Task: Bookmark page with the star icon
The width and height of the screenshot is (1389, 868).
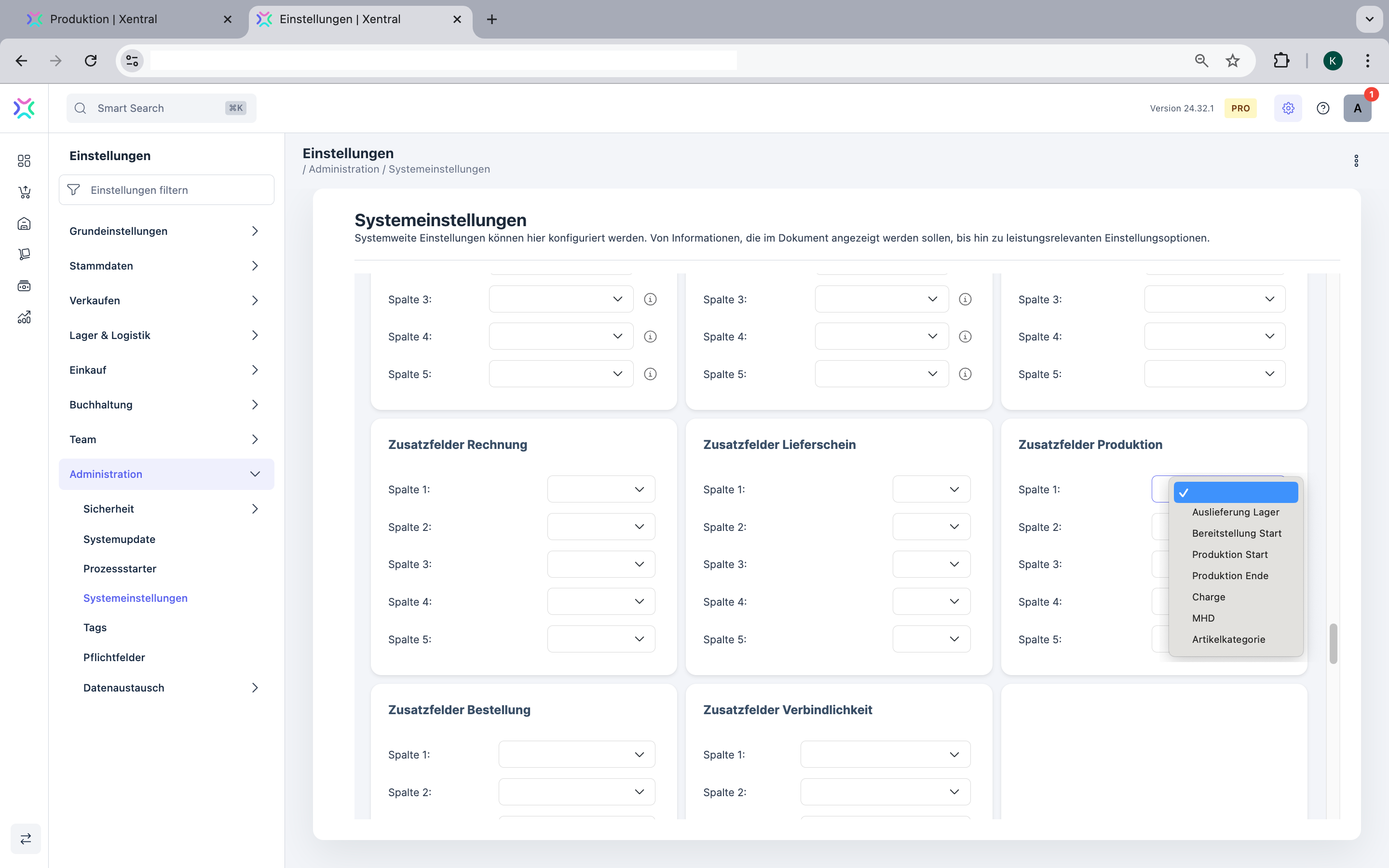Action: pyautogui.click(x=1232, y=60)
